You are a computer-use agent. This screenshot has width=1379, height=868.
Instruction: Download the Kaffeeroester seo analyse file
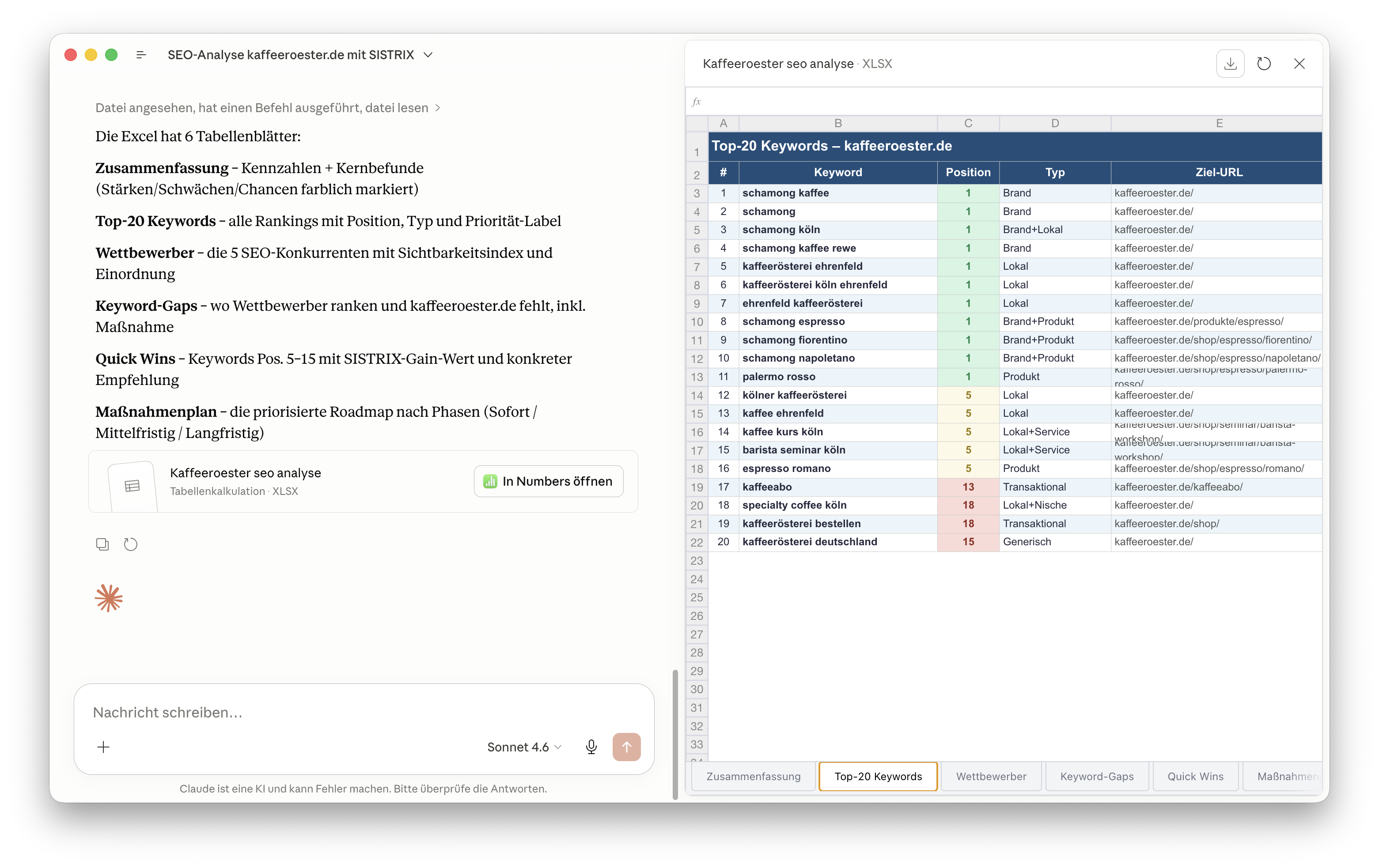[x=1230, y=64]
